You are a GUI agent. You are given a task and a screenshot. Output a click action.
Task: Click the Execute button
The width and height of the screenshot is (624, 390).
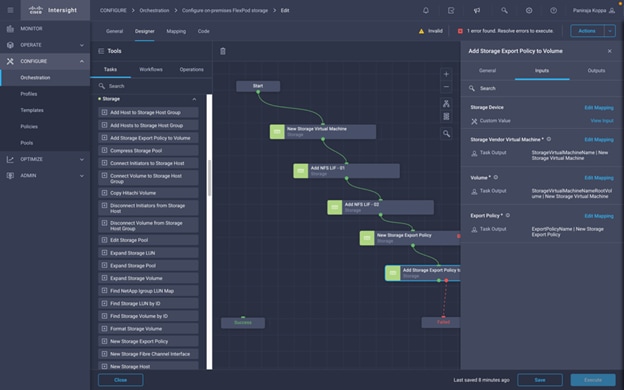[x=593, y=380]
